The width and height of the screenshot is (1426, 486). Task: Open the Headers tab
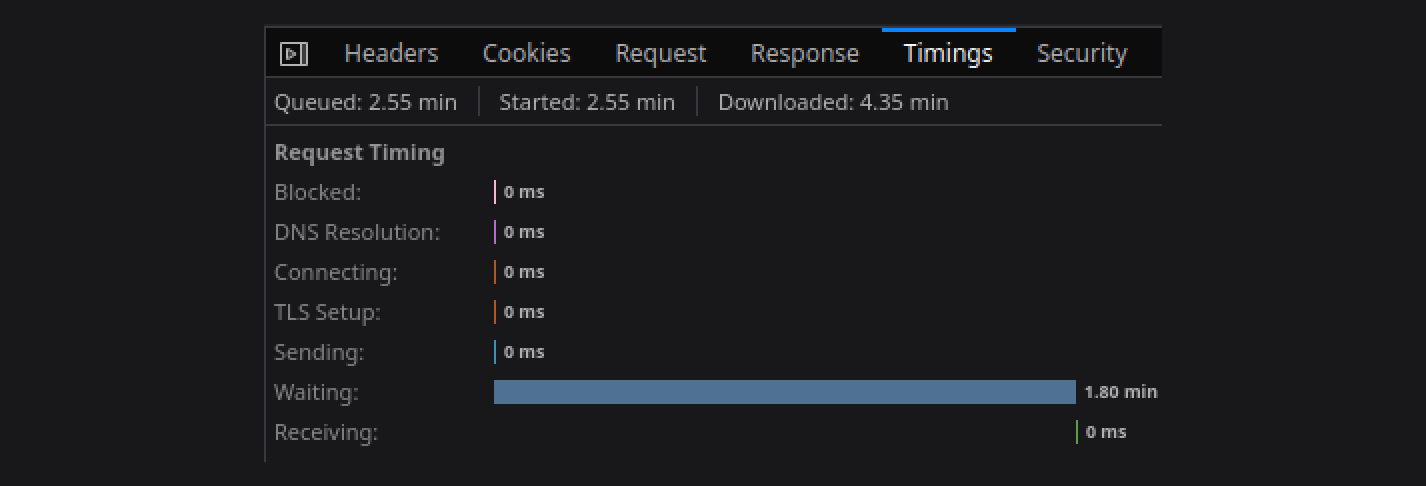pyautogui.click(x=391, y=54)
